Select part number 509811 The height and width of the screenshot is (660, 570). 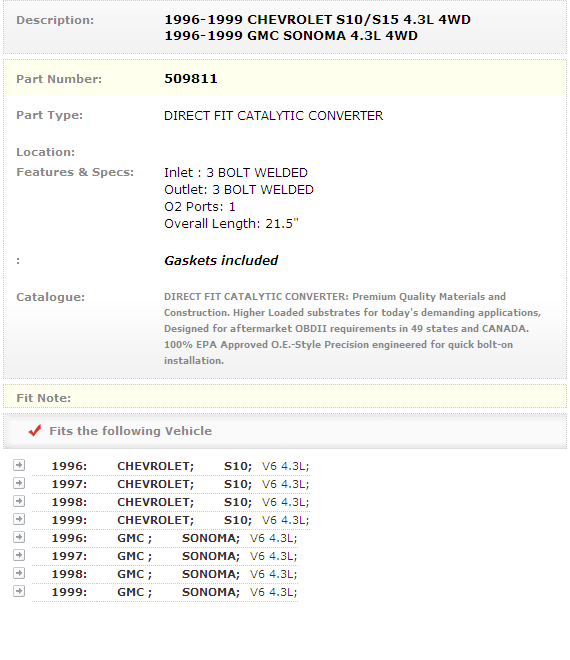coord(191,79)
